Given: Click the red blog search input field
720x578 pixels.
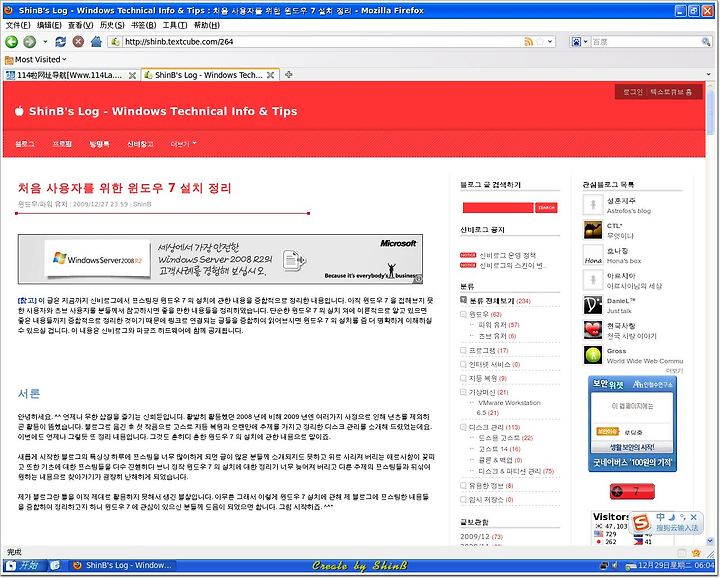Looking at the screenshot, I should pos(498,208).
